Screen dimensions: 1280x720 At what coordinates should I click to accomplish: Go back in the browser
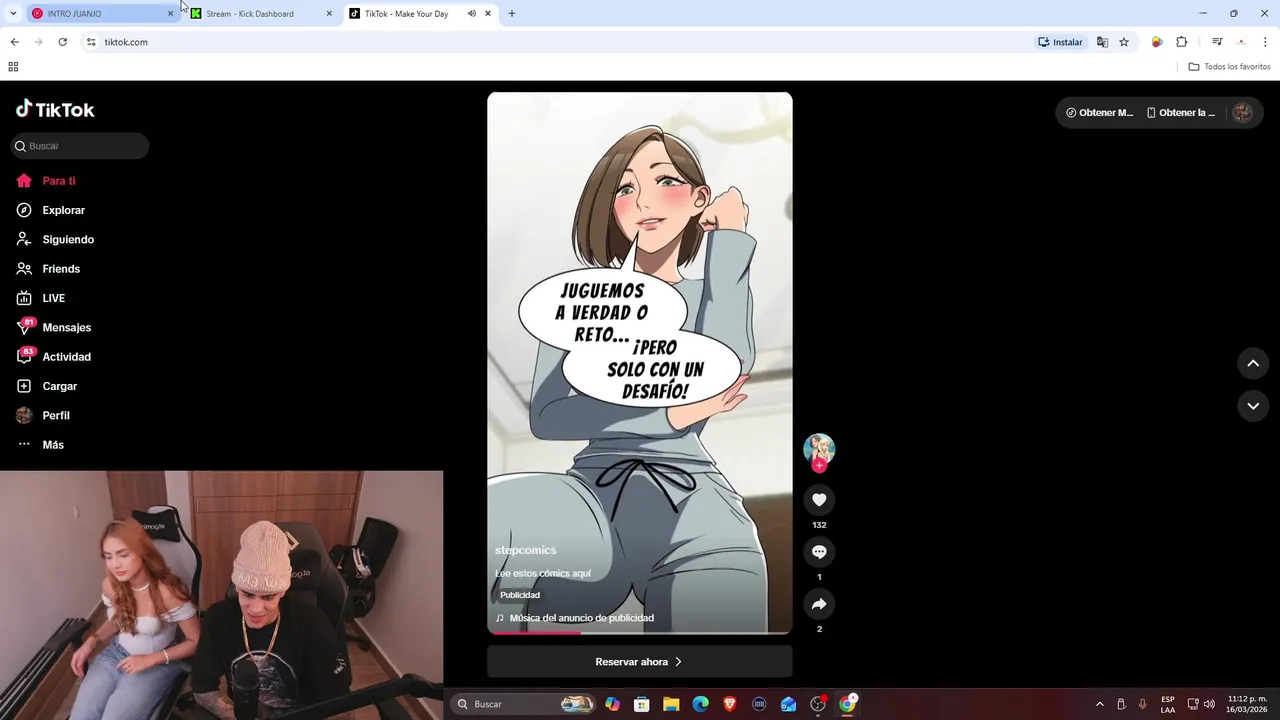tap(14, 42)
